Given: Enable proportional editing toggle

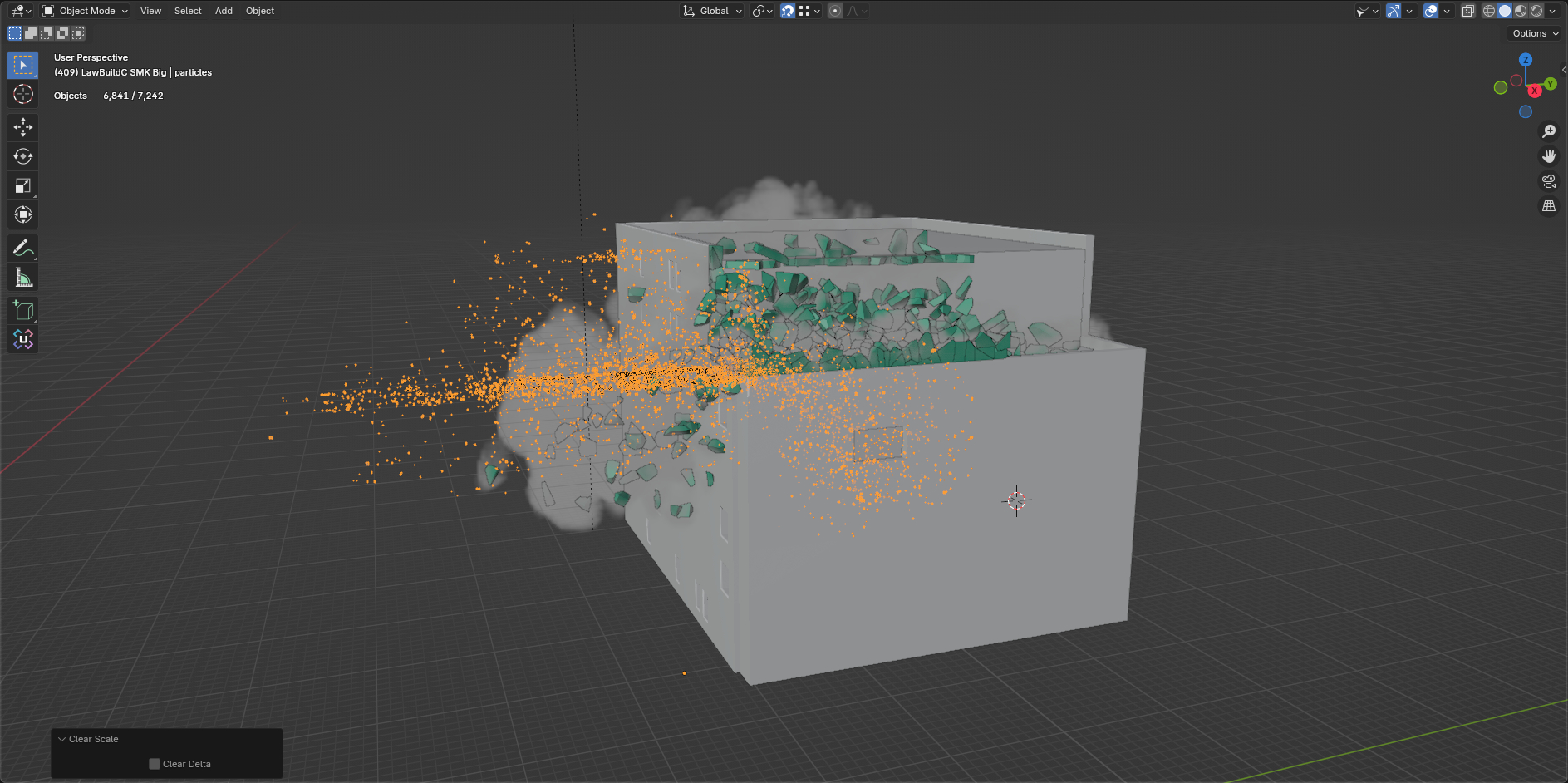Looking at the screenshot, I should [x=835, y=11].
